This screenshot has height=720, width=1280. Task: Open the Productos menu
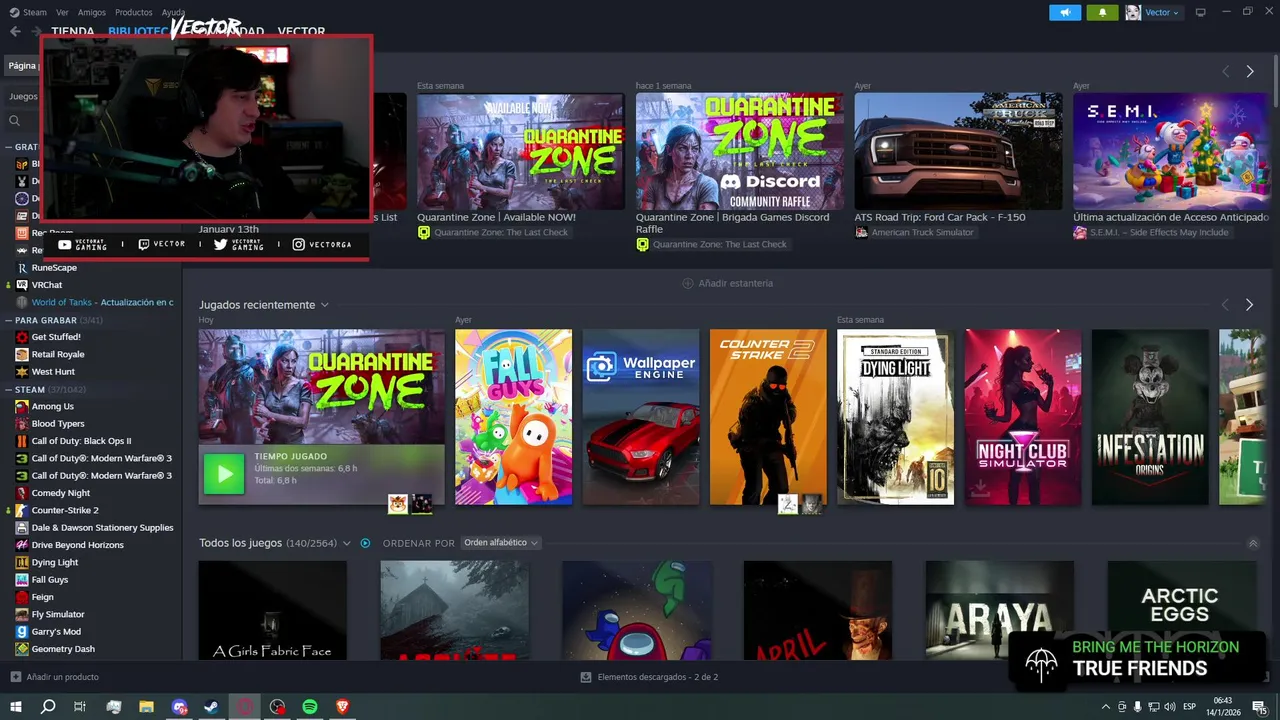[134, 12]
